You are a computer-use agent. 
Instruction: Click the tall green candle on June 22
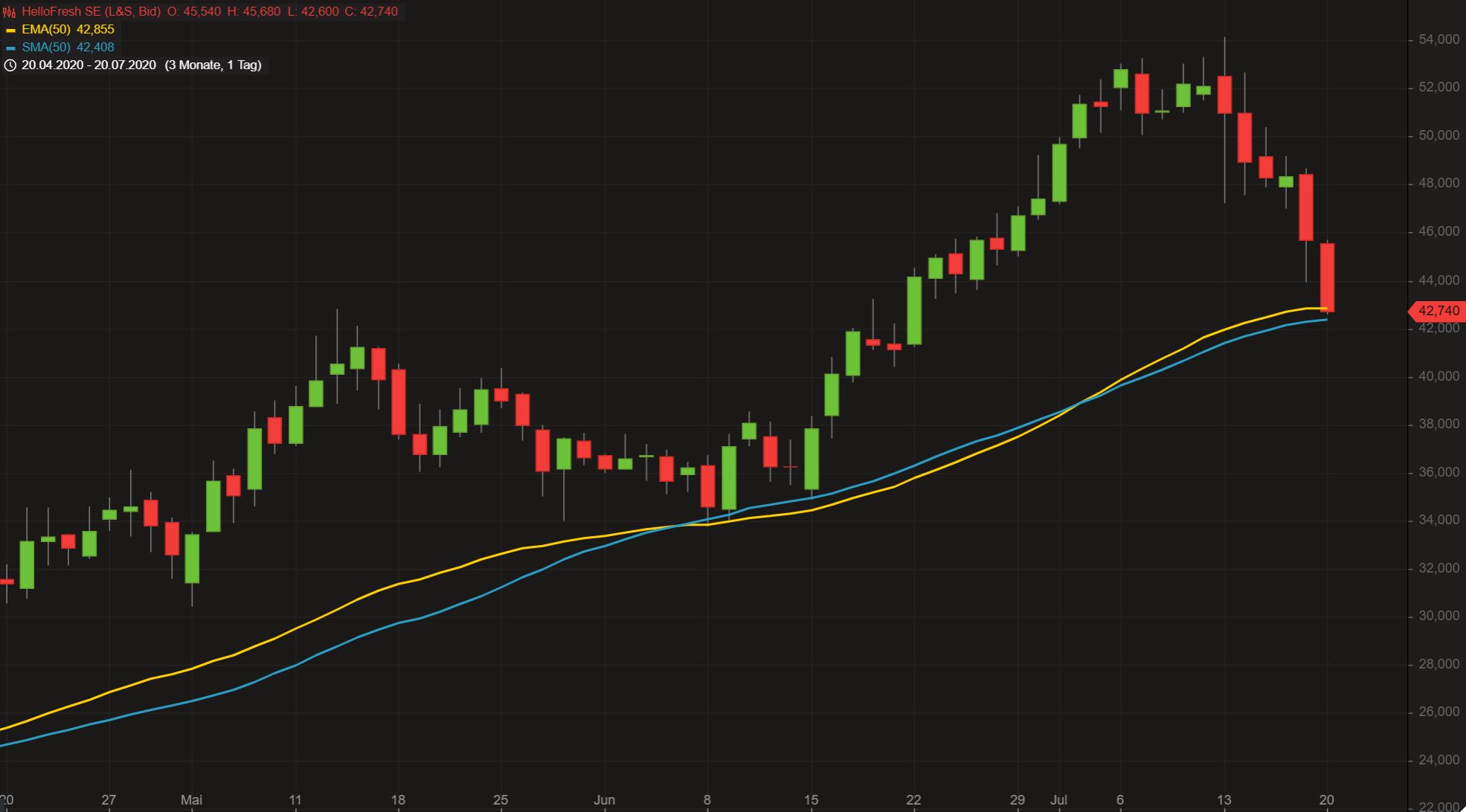(914, 310)
